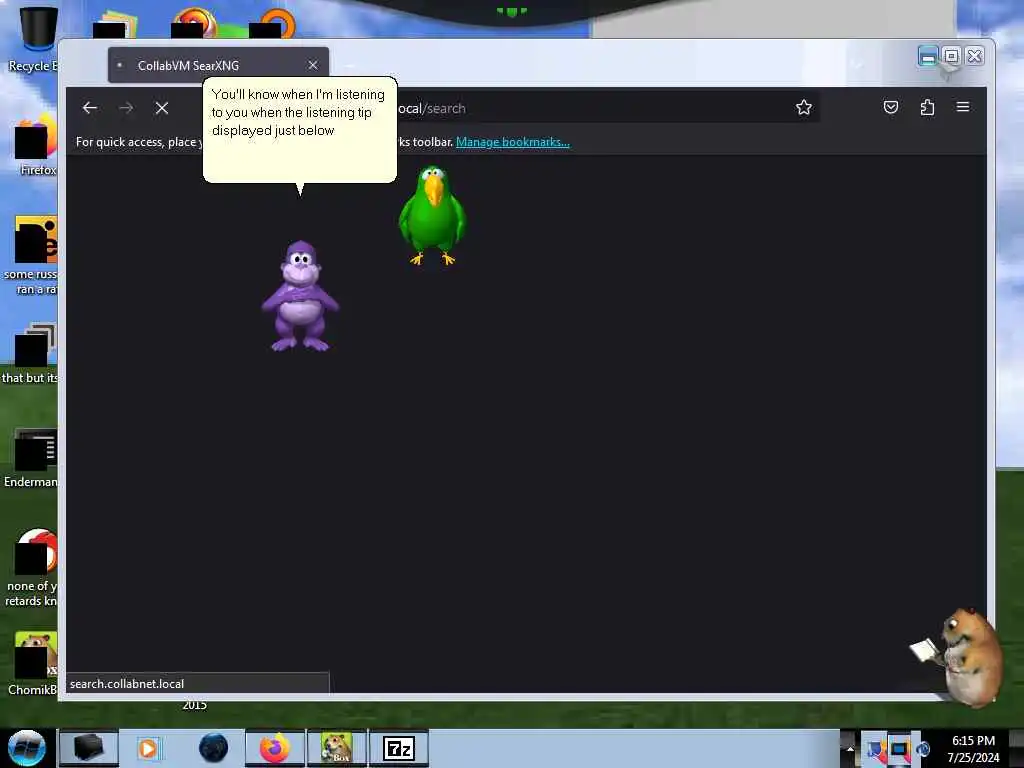Click the tray monitor icon

click(900, 750)
